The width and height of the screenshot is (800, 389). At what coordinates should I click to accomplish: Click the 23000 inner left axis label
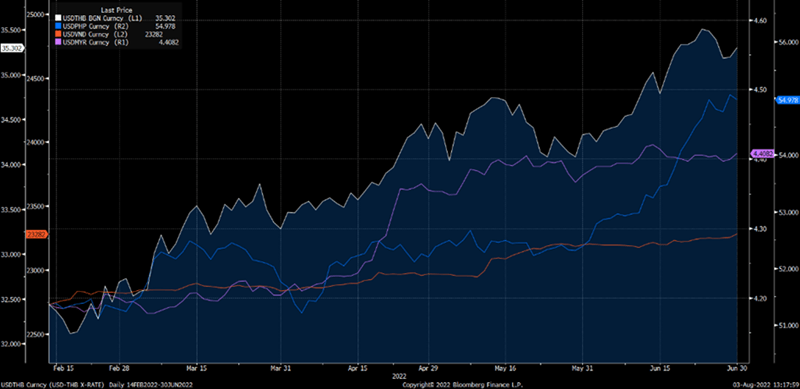tap(35, 271)
